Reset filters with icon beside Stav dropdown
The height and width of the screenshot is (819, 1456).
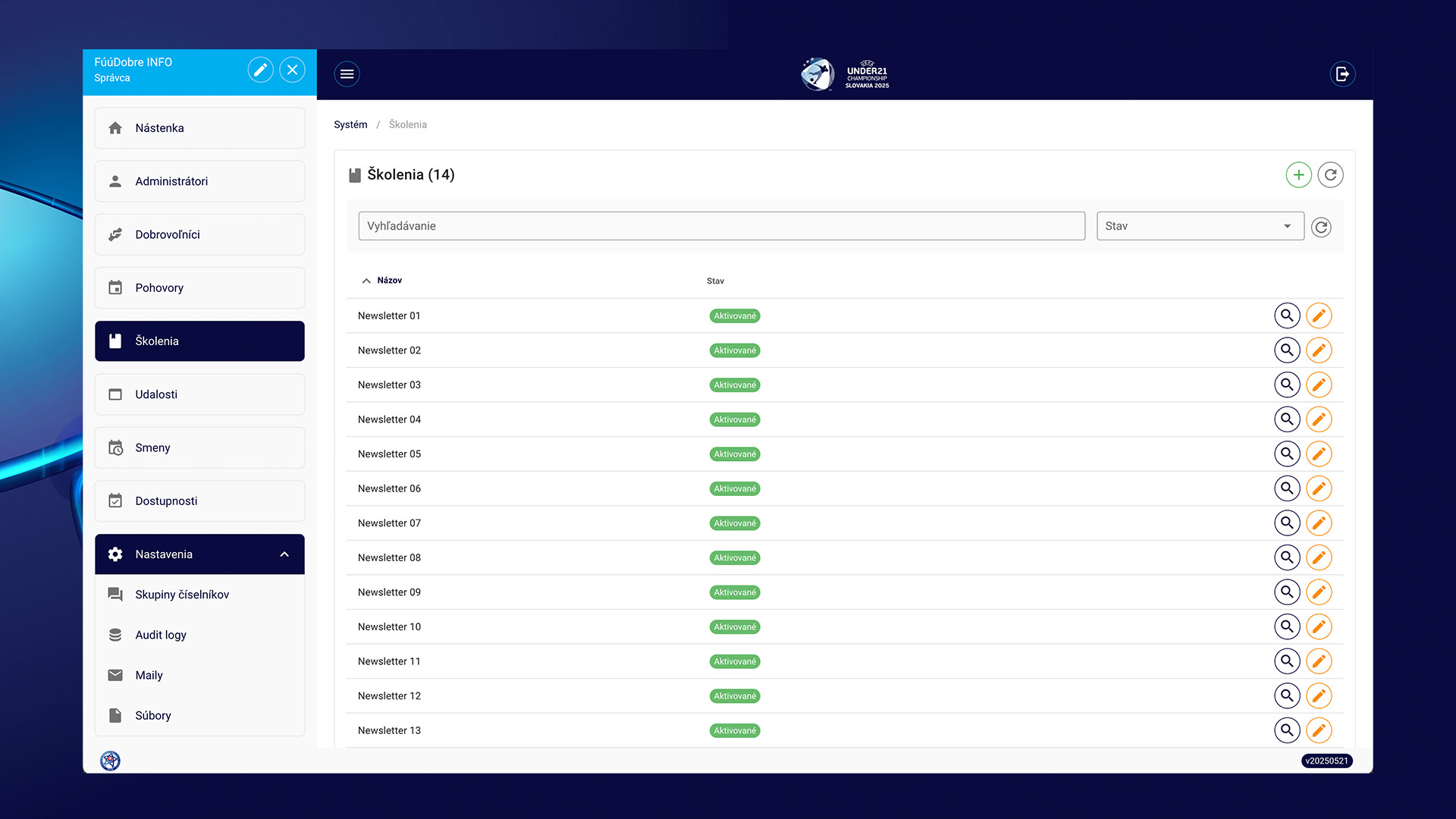point(1321,227)
